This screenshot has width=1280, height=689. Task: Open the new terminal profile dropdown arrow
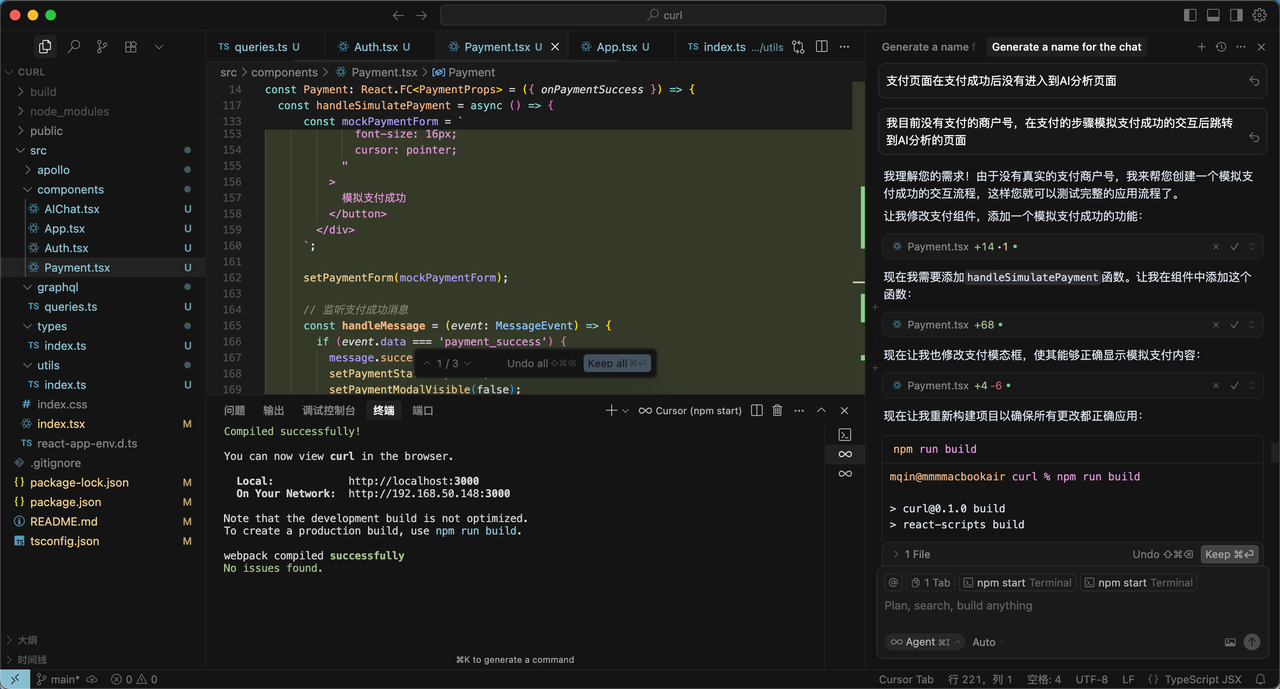(x=626, y=410)
